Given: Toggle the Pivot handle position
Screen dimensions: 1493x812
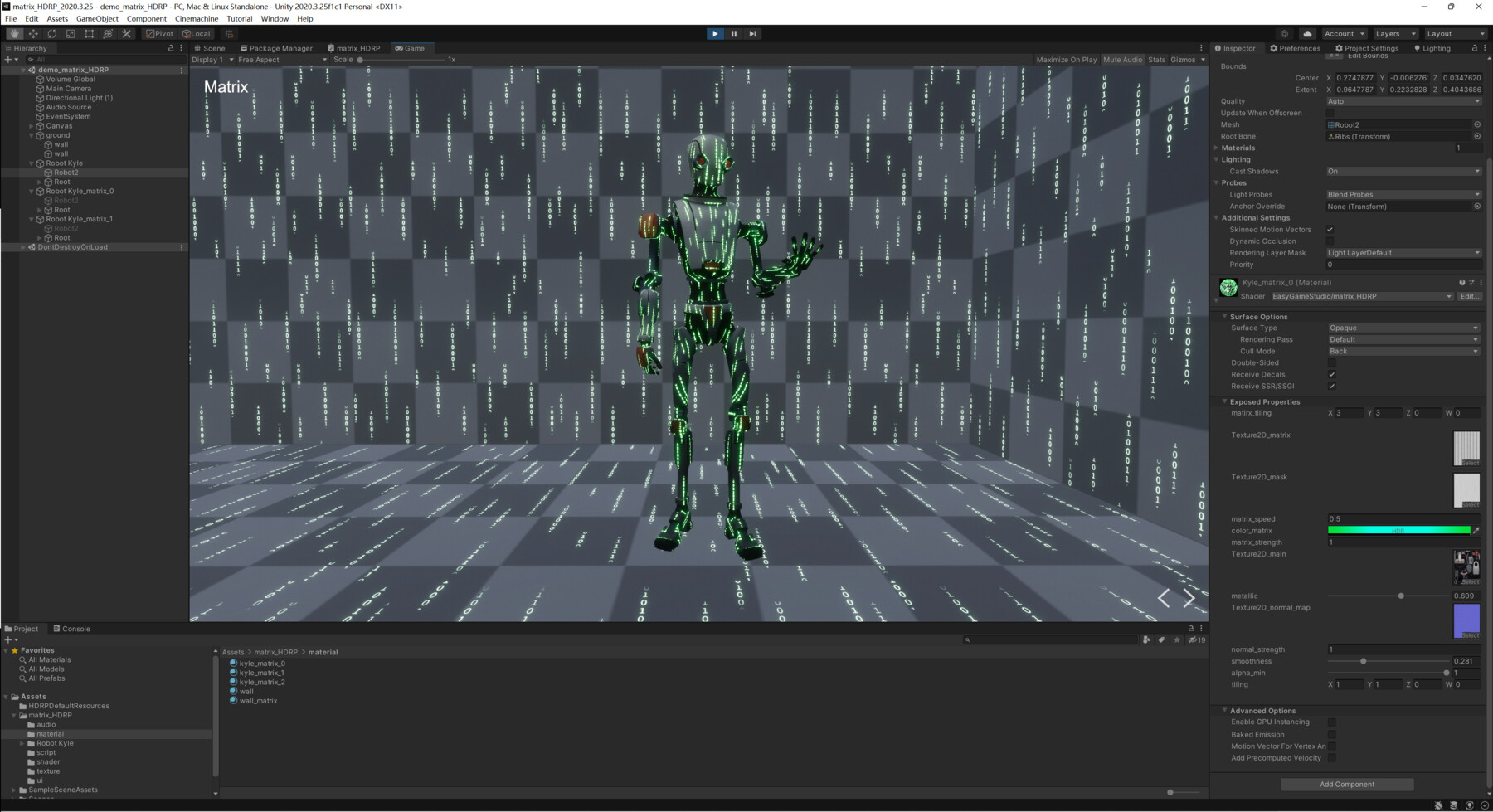Looking at the screenshot, I should coord(158,33).
